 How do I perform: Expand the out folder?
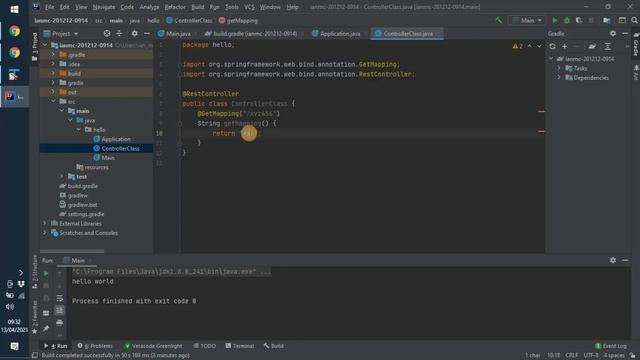(53, 92)
